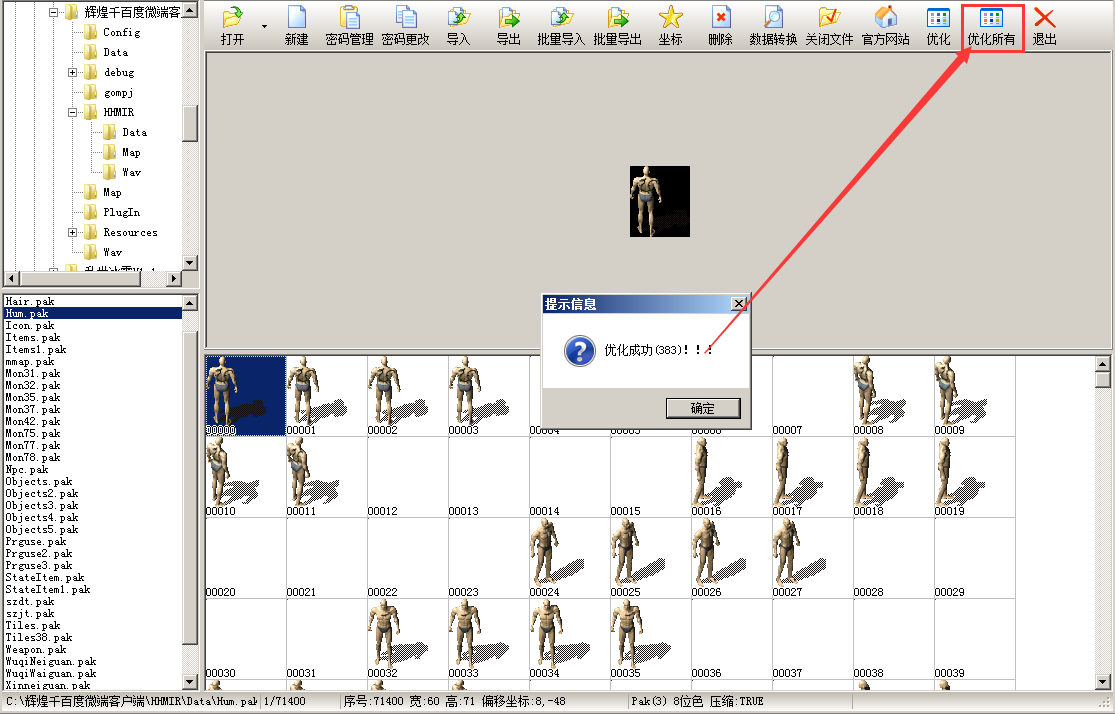Click the 优化 optimize icon
The image size is (1115, 714).
point(939,26)
